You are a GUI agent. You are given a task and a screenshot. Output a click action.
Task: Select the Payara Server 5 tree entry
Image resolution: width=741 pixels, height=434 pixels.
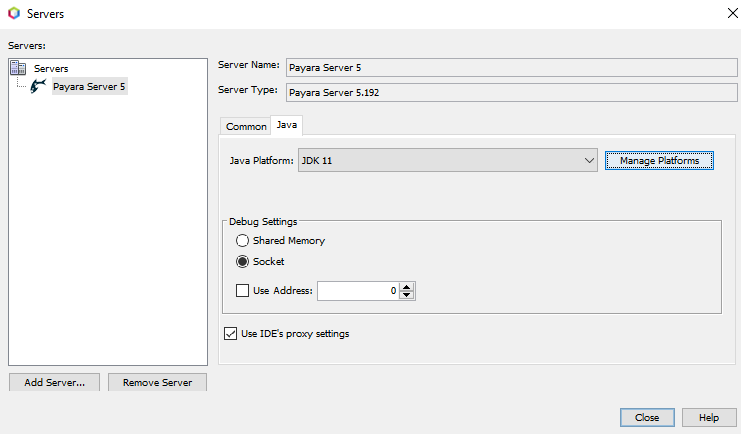tap(89, 87)
